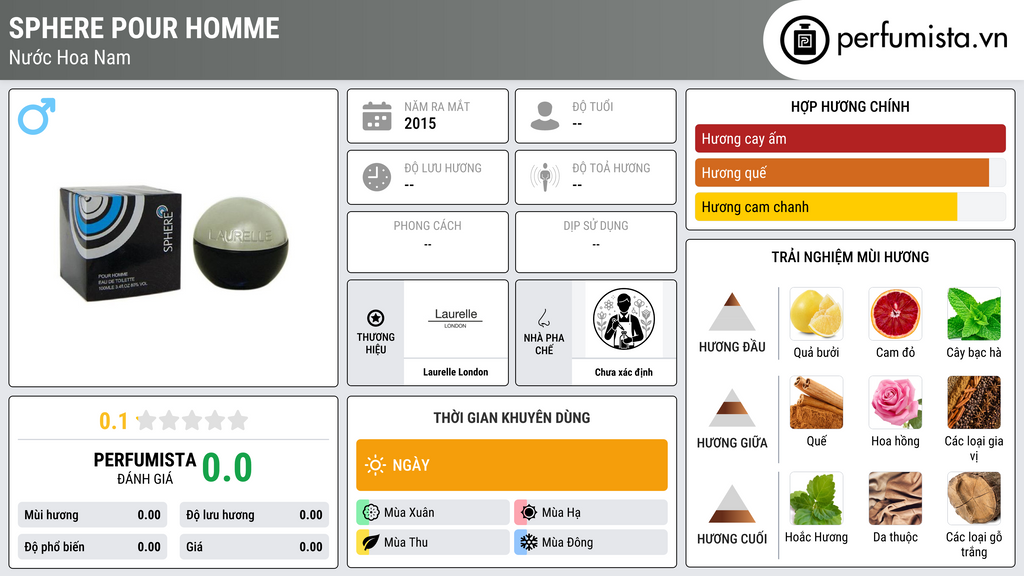
Task: Click the Dịp sử dụng info box
Action: click(x=596, y=242)
